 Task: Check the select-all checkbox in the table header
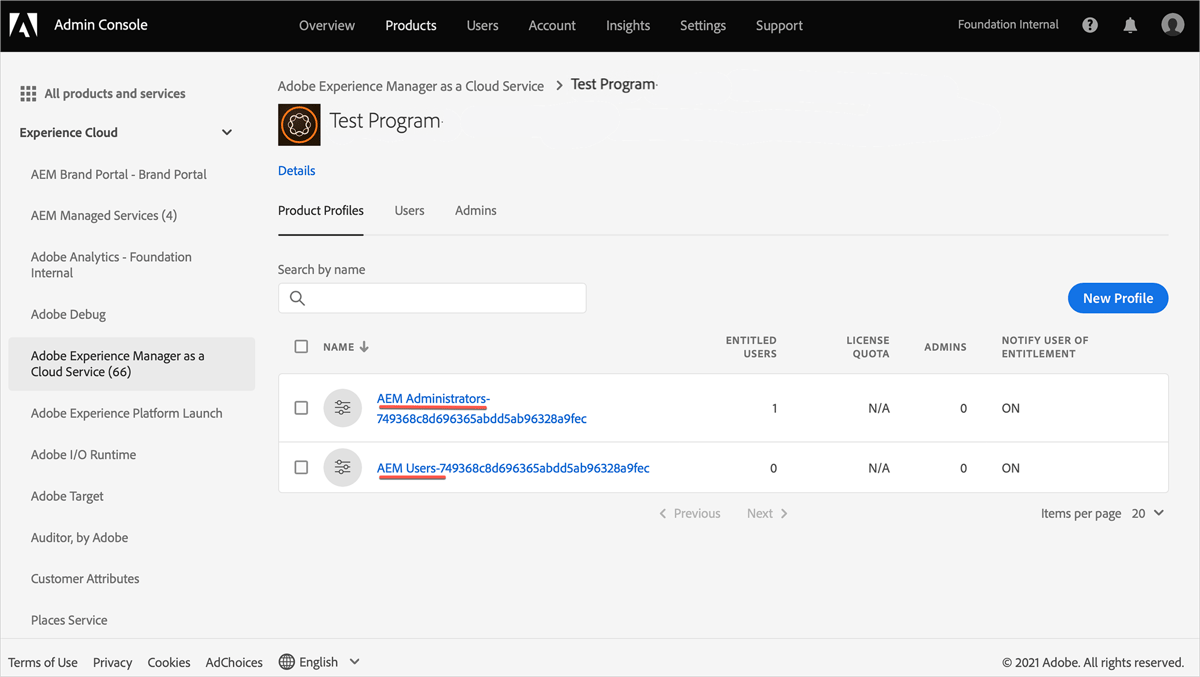[x=301, y=346]
